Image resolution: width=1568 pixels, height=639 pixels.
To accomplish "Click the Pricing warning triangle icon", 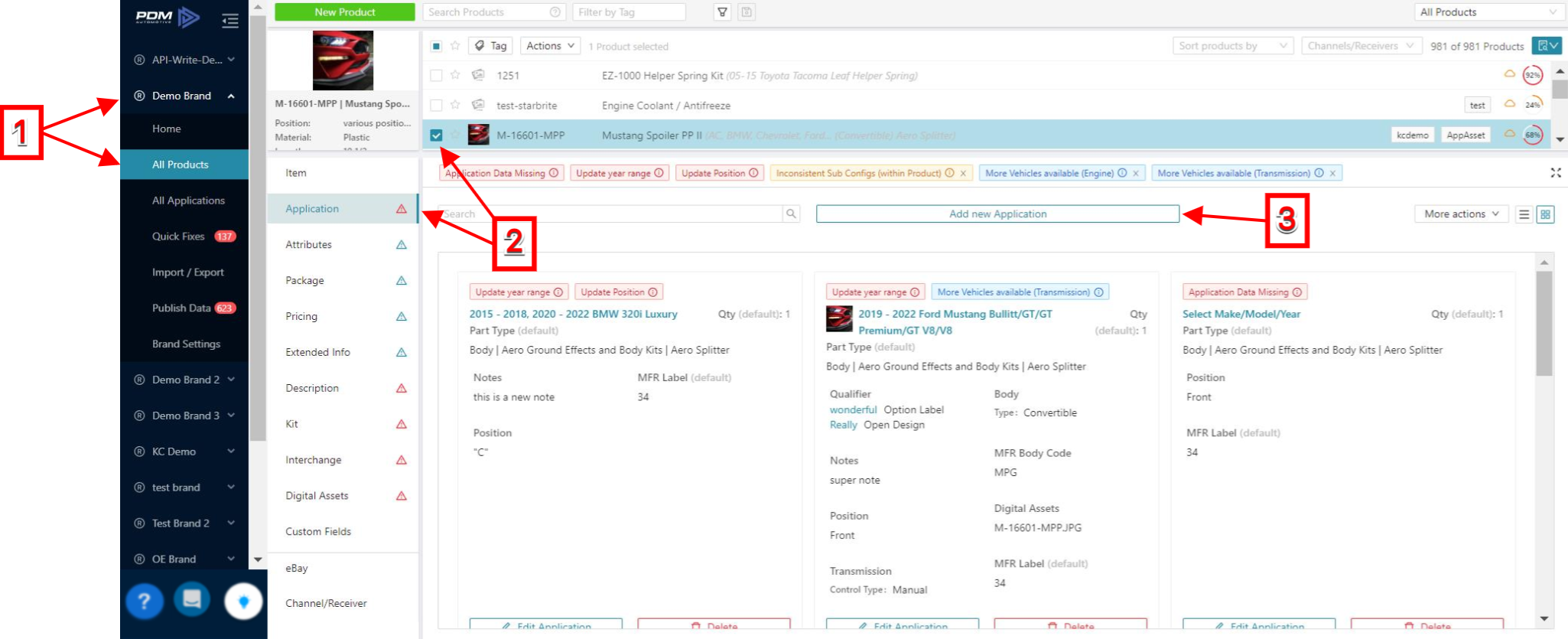I will click(x=402, y=316).
